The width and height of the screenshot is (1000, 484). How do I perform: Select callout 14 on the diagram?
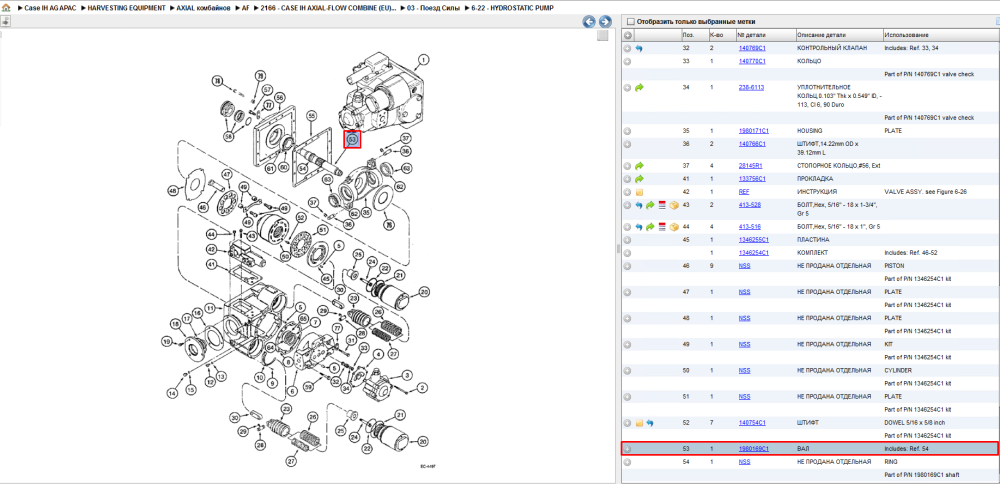(x=172, y=394)
